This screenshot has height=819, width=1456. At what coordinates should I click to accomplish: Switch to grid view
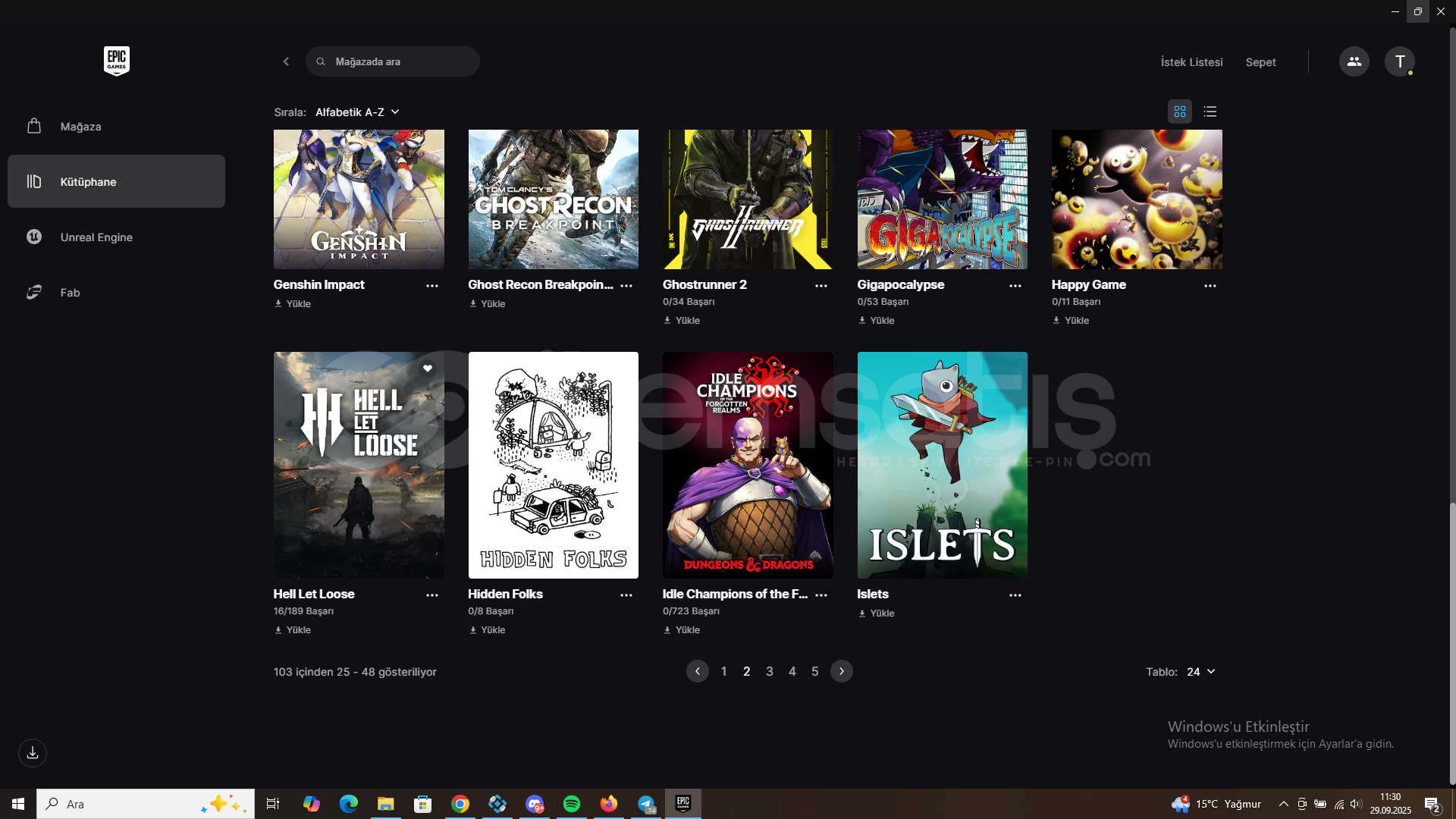(1180, 111)
